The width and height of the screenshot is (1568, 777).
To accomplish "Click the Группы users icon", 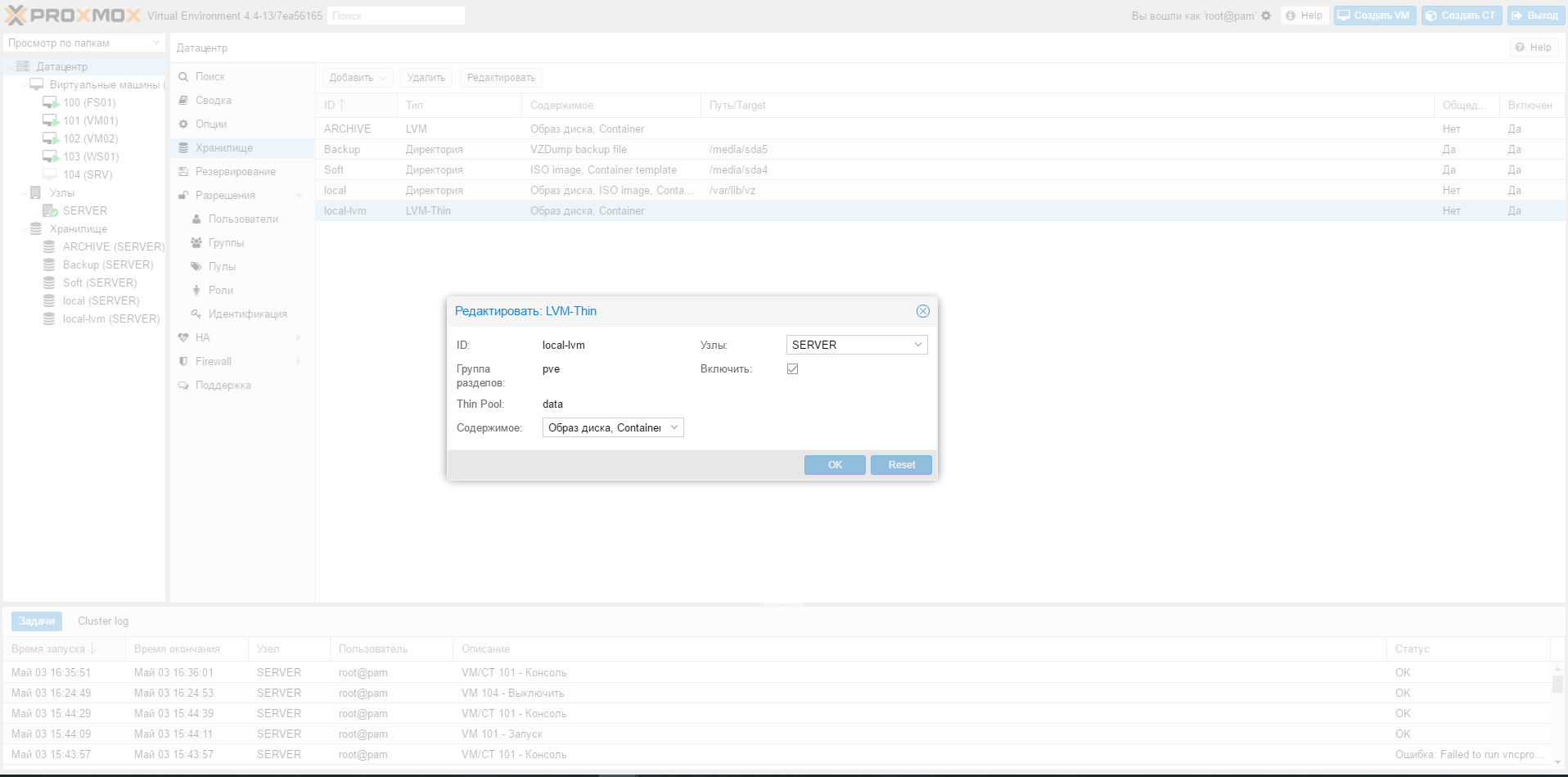I will 196,242.
